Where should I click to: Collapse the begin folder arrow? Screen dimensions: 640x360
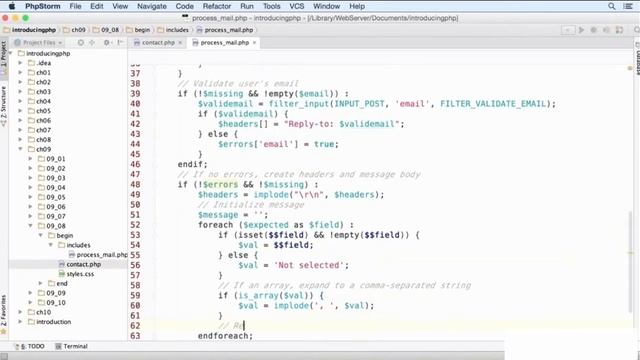[x=41, y=236]
